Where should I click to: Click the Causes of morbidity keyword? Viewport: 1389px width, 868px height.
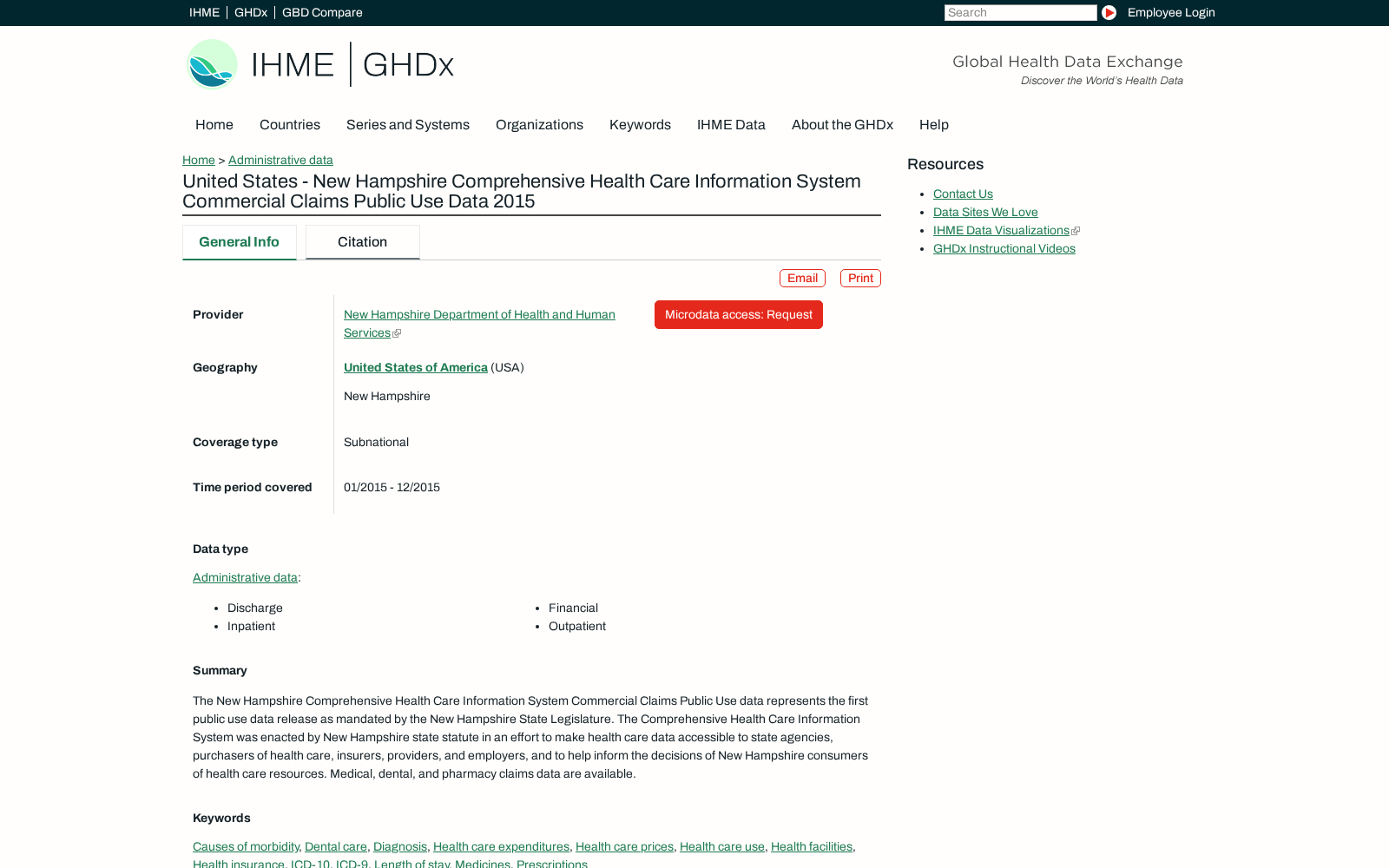tap(246, 846)
